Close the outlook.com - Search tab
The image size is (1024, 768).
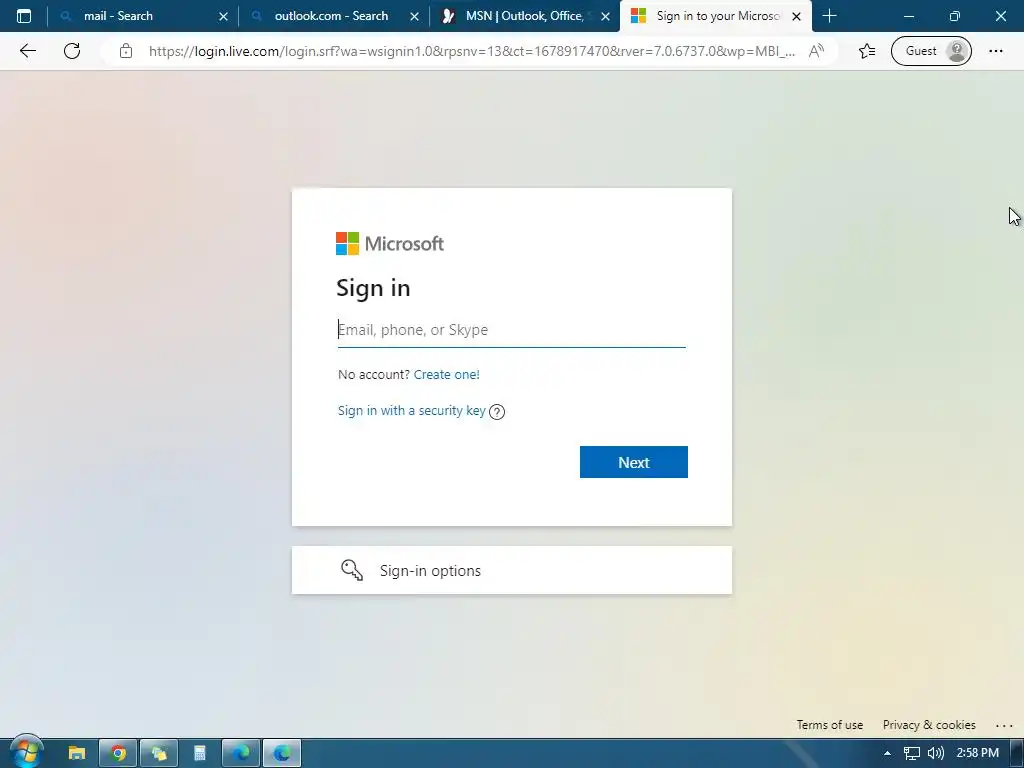[414, 16]
